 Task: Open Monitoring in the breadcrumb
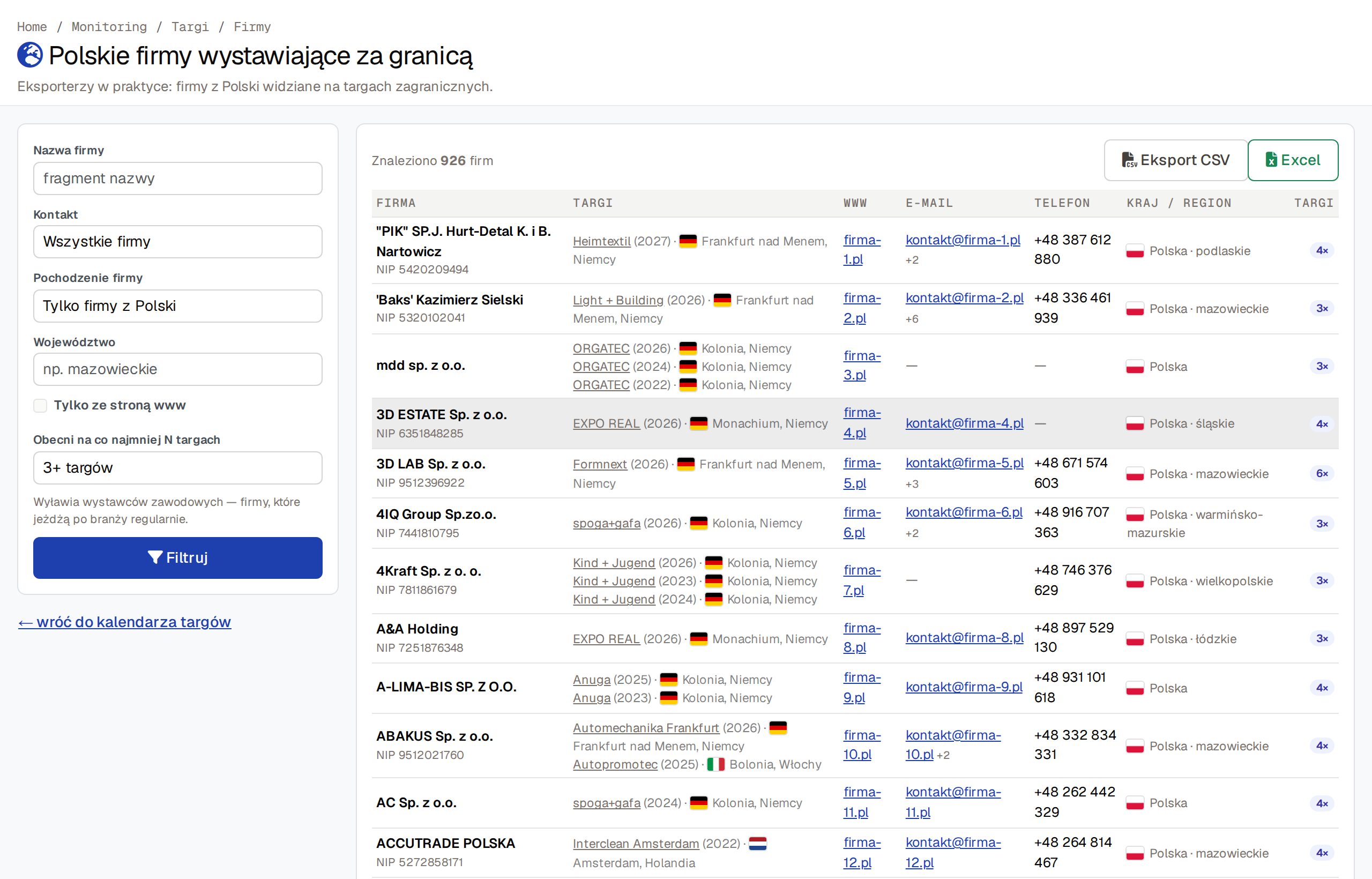click(x=109, y=27)
